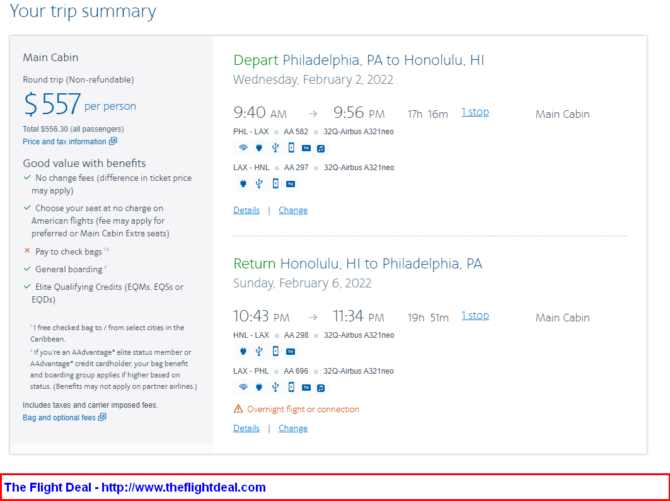Image resolution: width=670 pixels, height=501 pixels.
Task: Click the USB icon for flight AA 582
Action: 275,148
